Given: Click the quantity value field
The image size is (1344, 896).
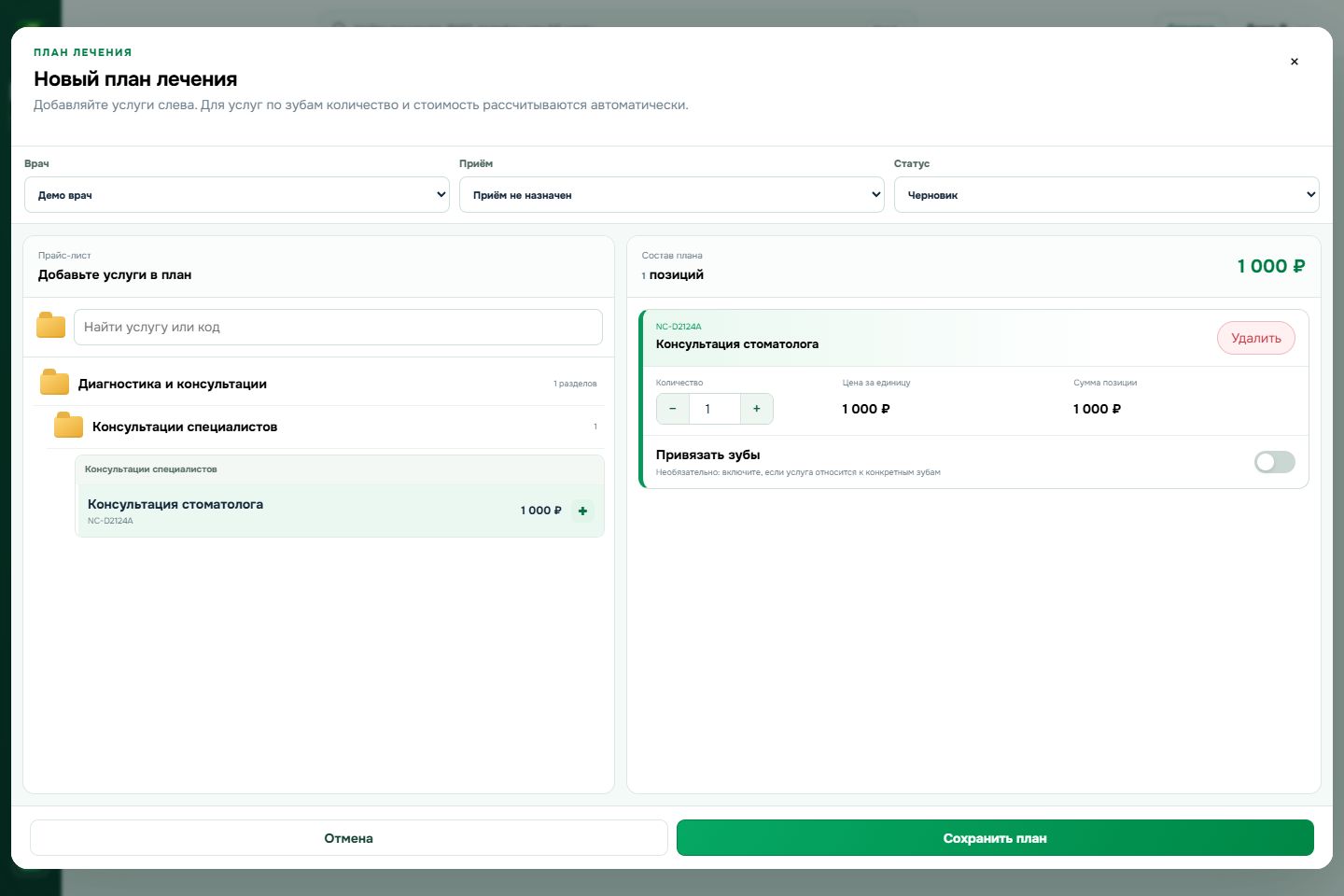Looking at the screenshot, I should (x=714, y=409).
